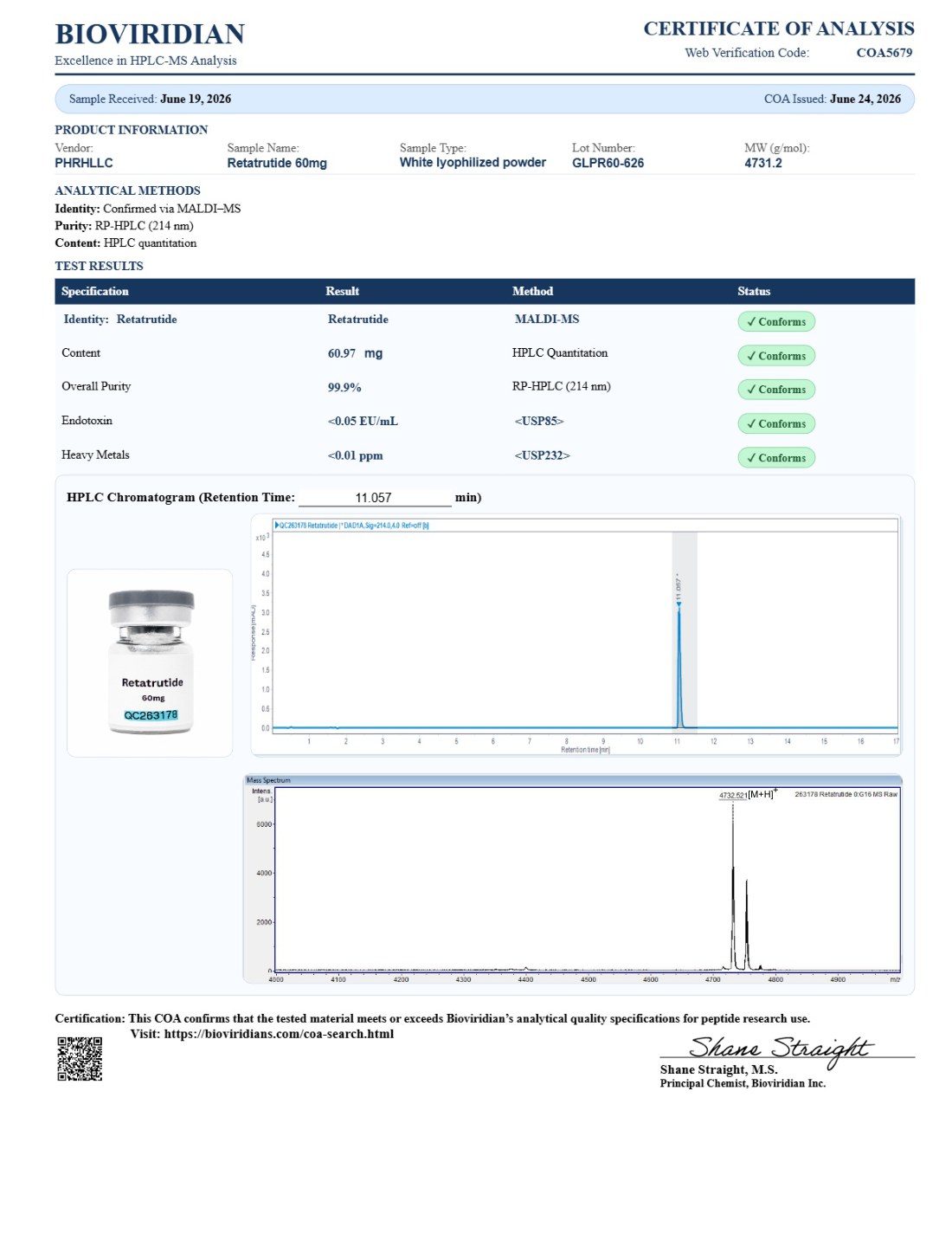Screen dimensions: 952x1233
Task: Click the Result column header
Action: click(342, 291)
